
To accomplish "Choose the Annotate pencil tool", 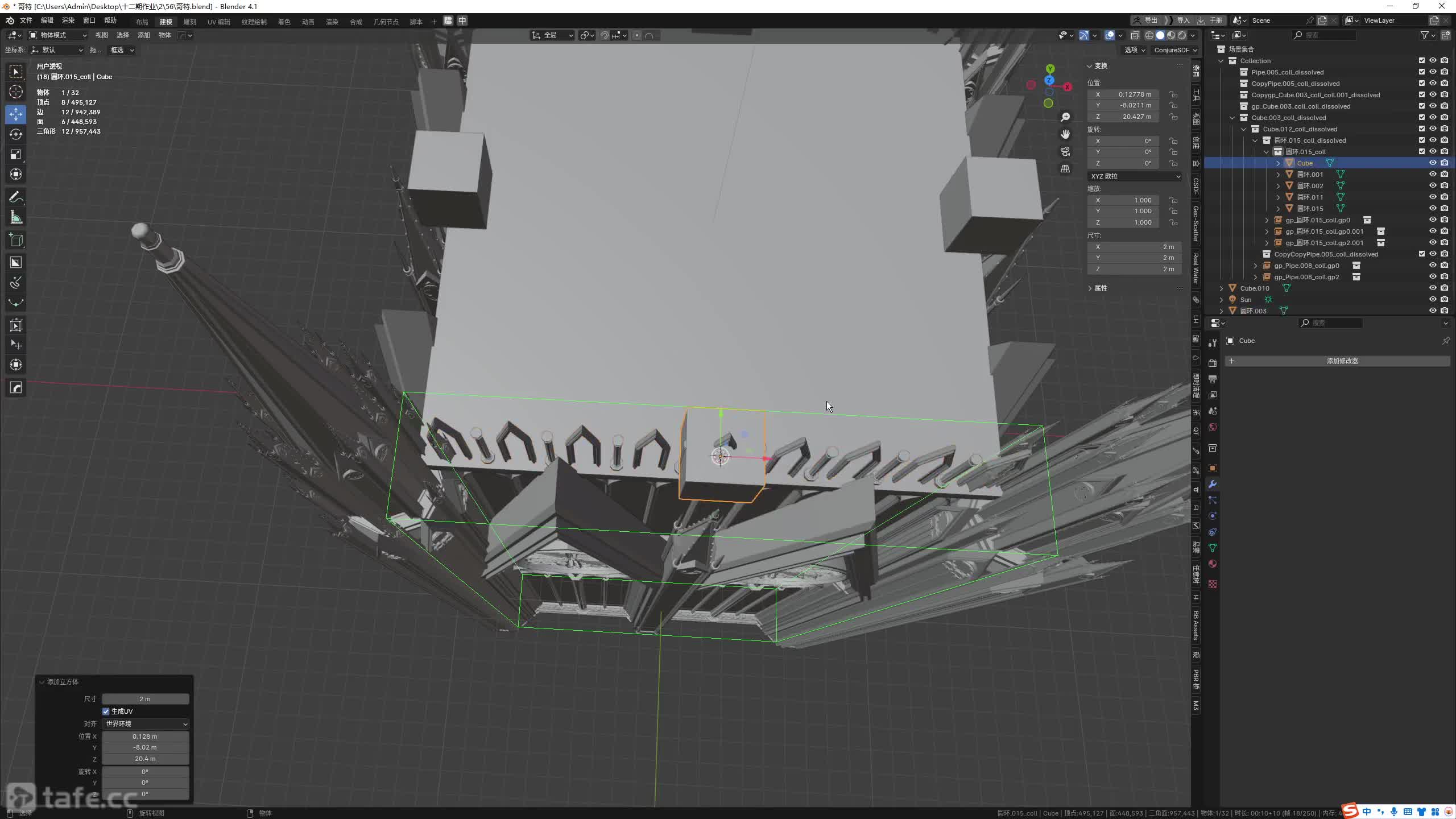I will point(16,197).
